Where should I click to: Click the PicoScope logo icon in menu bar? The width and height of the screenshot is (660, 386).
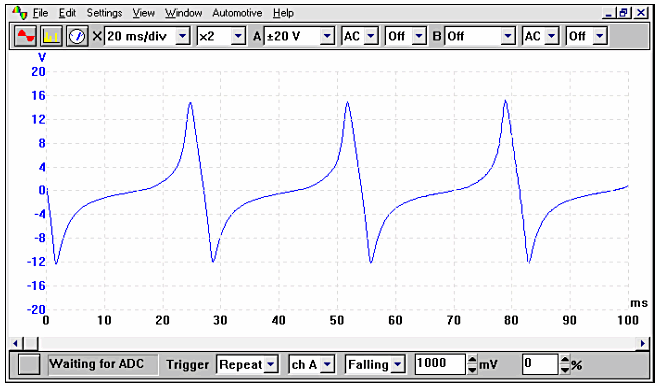[x=20, y=13]
